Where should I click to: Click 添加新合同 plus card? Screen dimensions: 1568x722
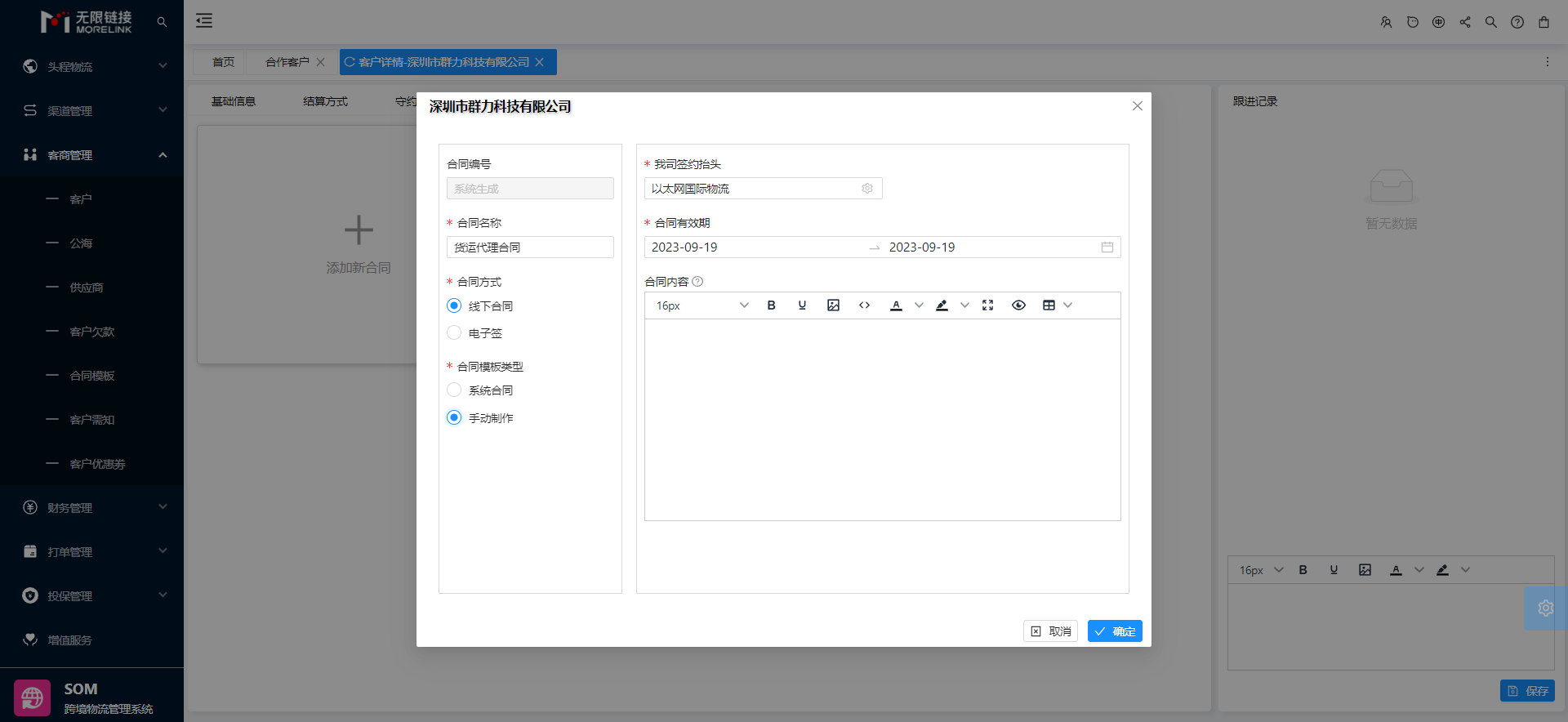[x=359, y=243]
